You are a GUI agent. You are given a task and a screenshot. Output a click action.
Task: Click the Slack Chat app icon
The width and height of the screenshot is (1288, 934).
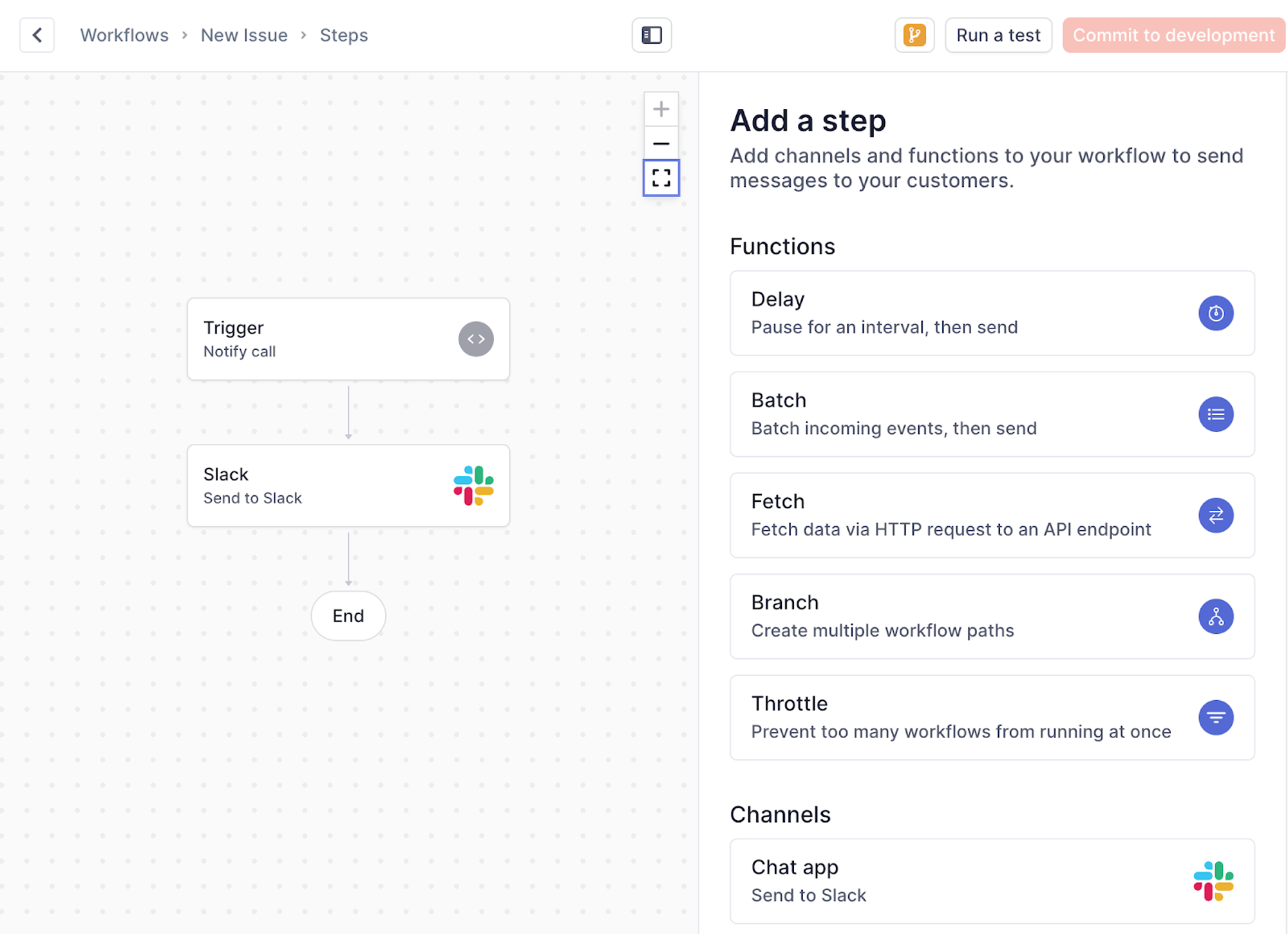(1215, 880)
